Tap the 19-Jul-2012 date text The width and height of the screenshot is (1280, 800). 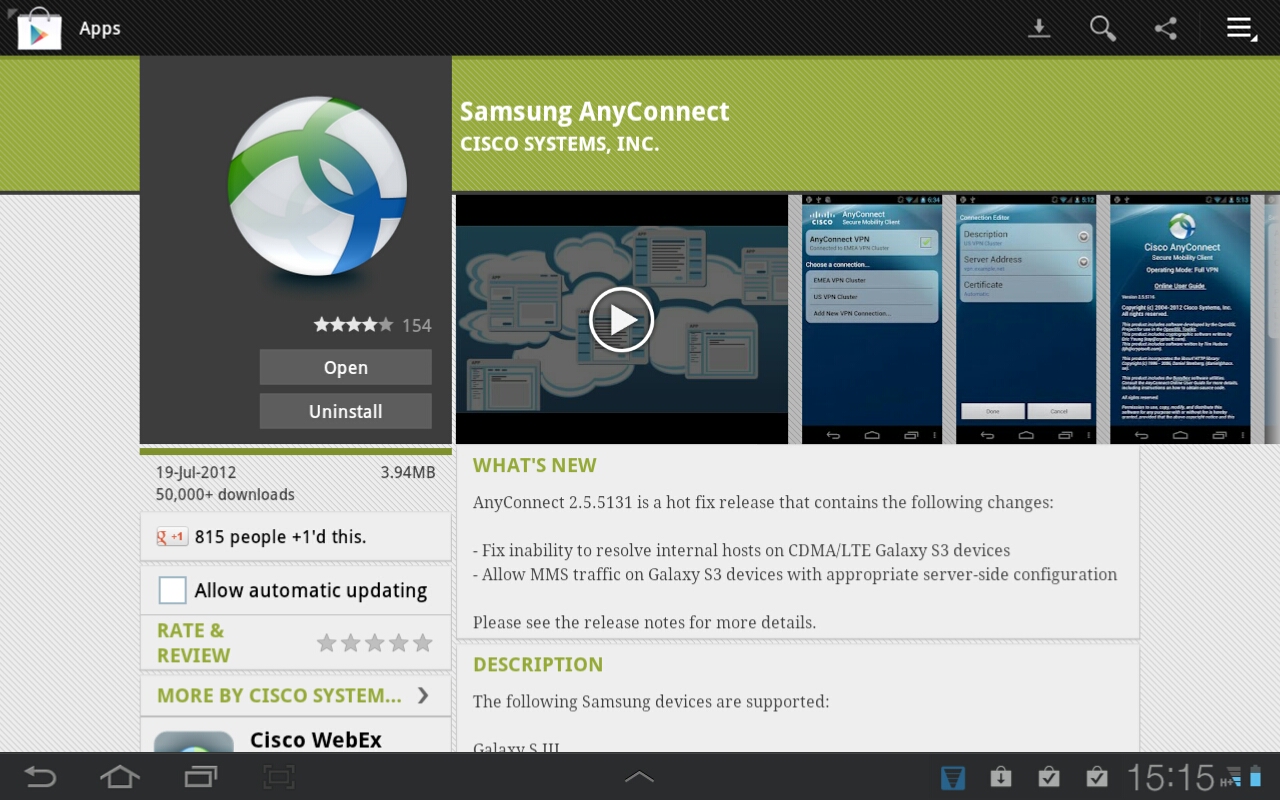pyautogui.click(x=196, y=472)
